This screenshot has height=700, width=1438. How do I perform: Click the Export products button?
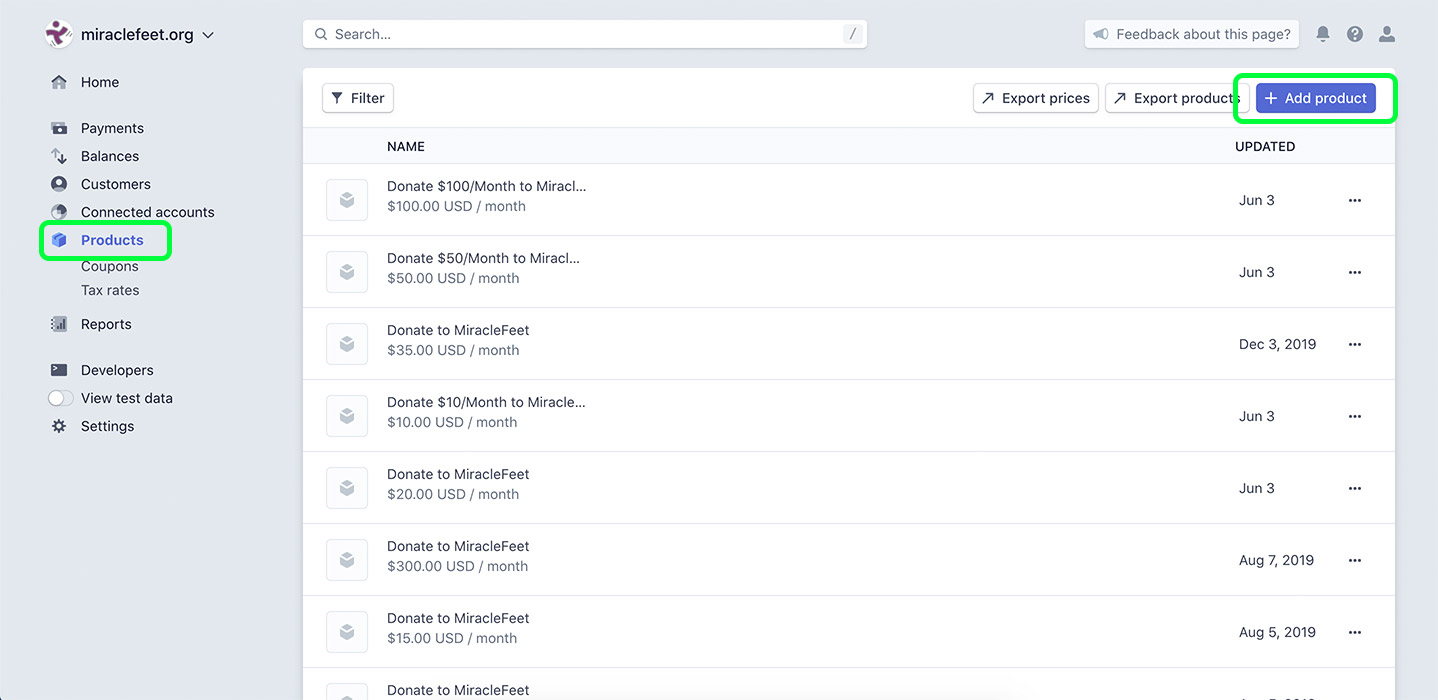pos(1177,98)
